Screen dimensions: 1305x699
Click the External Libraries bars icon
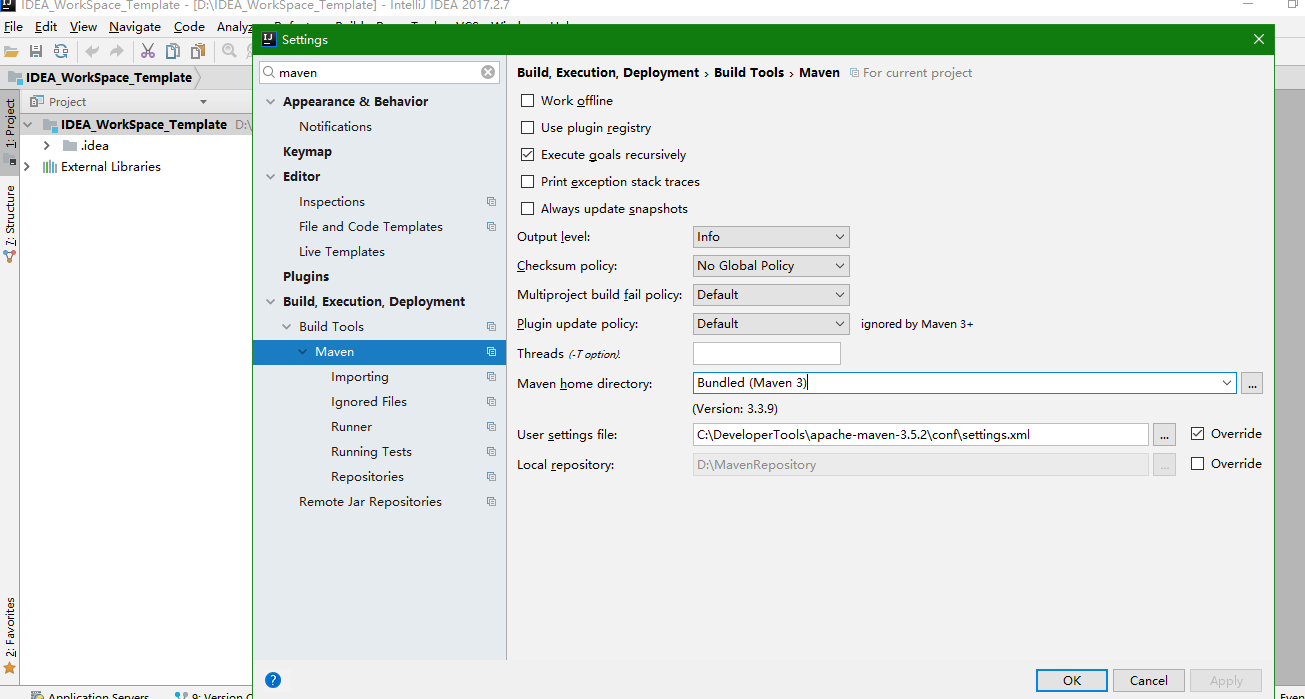[x=49, y=167]
